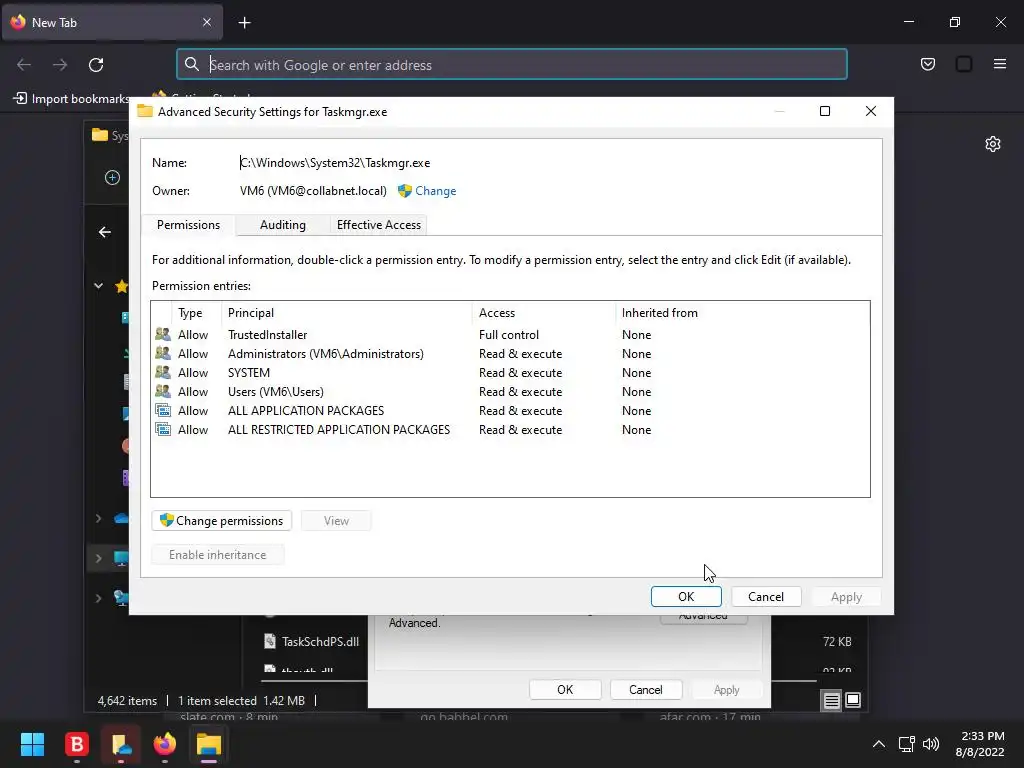1024x768 pixels.
Task: Select the TrustedInstaller permission entry
Action: tap(509, 334)
